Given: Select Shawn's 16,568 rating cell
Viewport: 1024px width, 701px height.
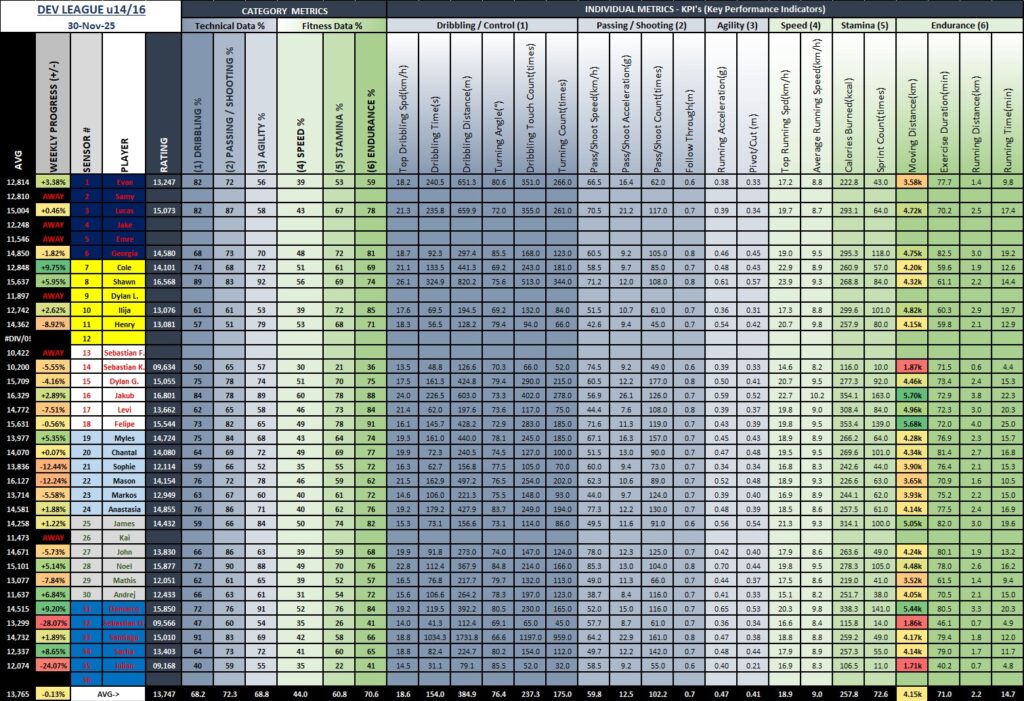Looking at the screenshot, I should point(163,282).
